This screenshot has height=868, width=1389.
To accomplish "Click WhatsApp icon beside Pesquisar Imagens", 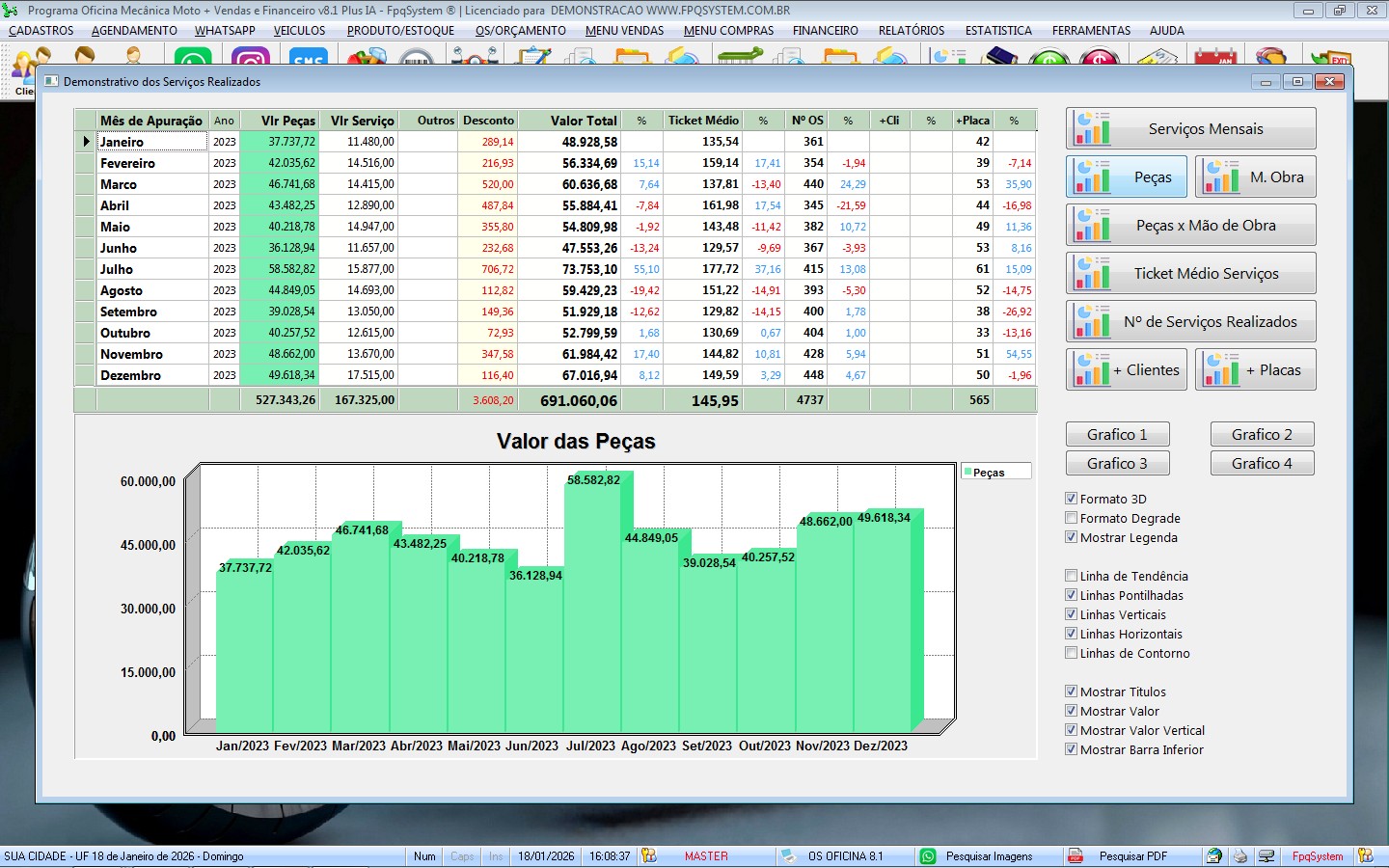I will (928, 856).
